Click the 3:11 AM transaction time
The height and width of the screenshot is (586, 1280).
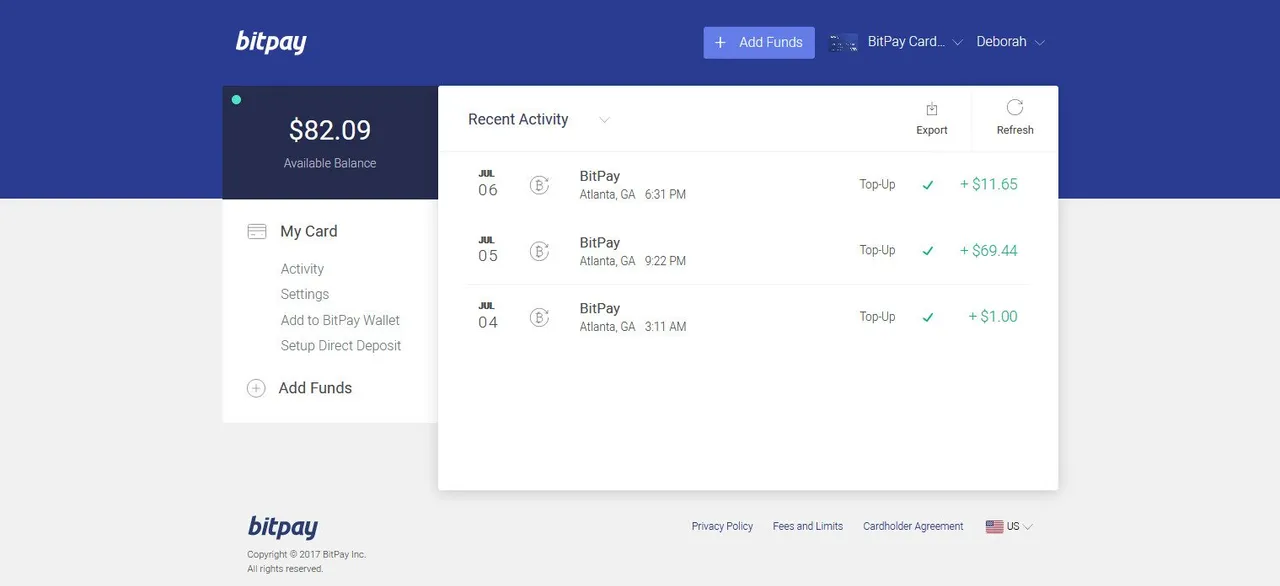pyautogui.click(x=665, y=327)
